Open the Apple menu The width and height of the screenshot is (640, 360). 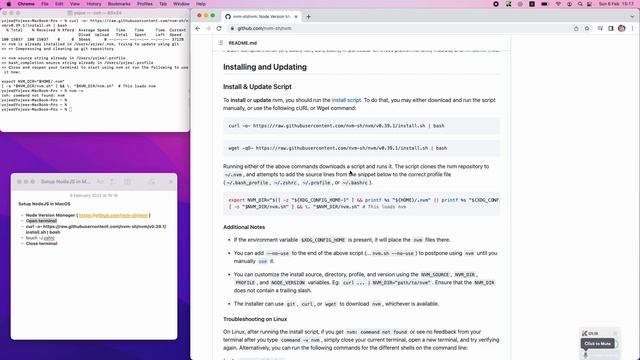click(x=9, y=4)
